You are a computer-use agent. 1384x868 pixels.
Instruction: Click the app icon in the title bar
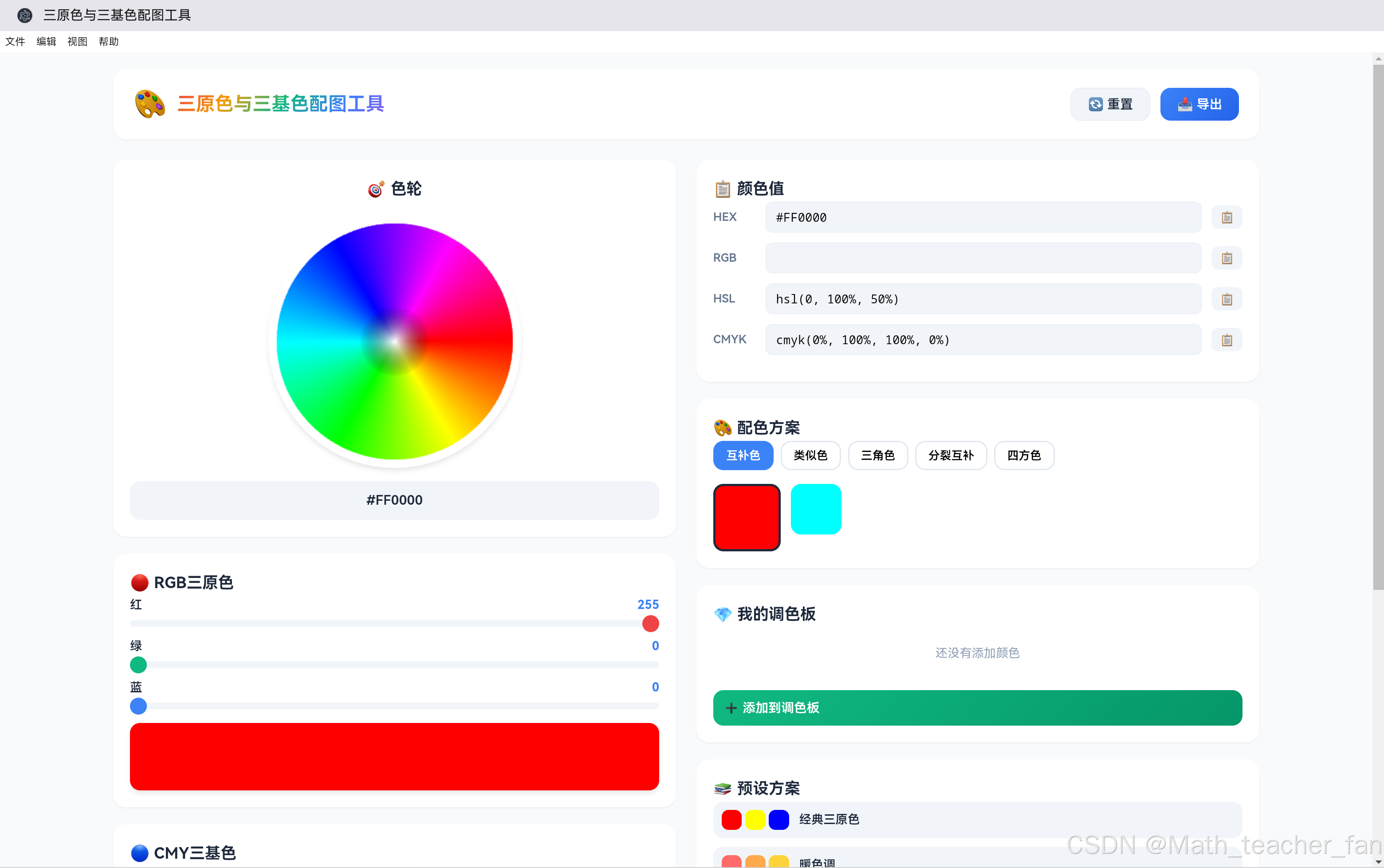coord(24,15)
